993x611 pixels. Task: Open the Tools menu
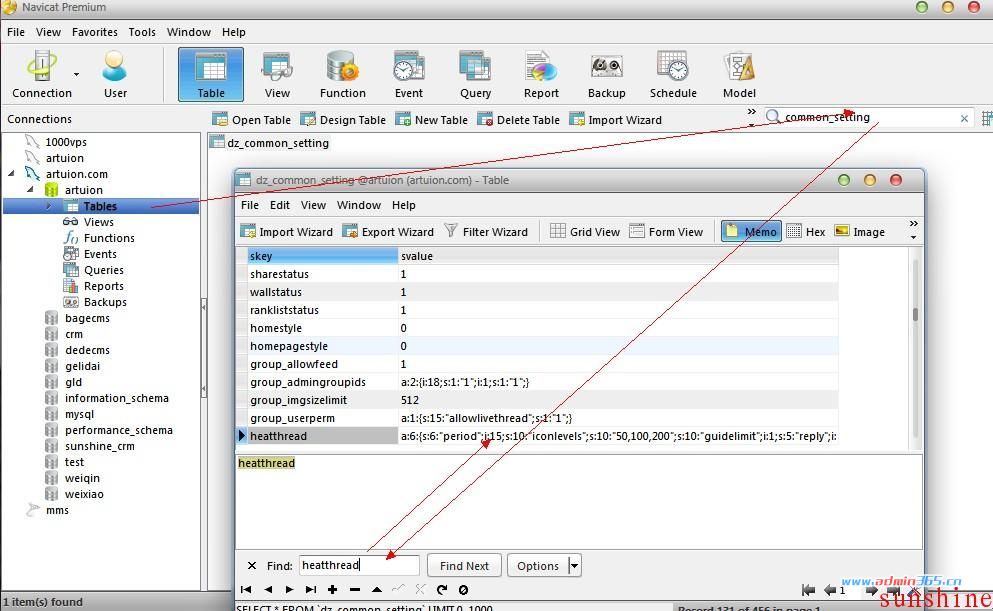(x=142, y=32)
